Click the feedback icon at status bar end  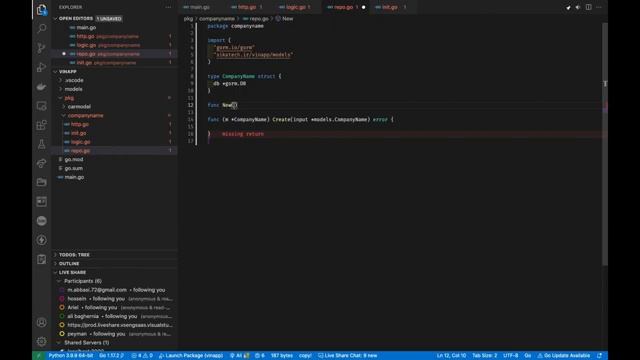click(600, 356)
